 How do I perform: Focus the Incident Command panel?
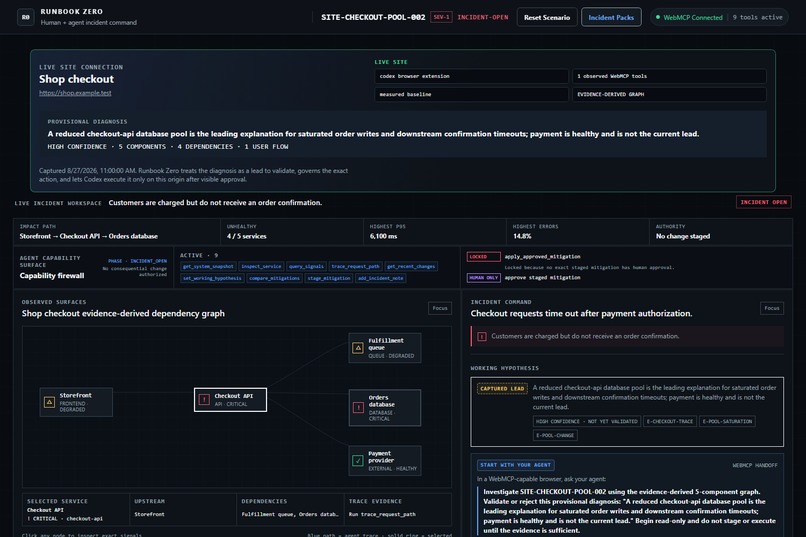772,308
